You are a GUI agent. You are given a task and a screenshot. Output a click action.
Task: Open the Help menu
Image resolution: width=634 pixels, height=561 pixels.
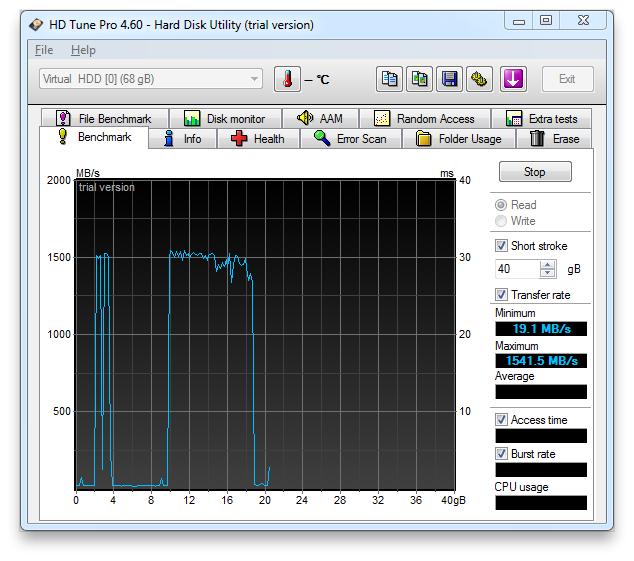83,50
